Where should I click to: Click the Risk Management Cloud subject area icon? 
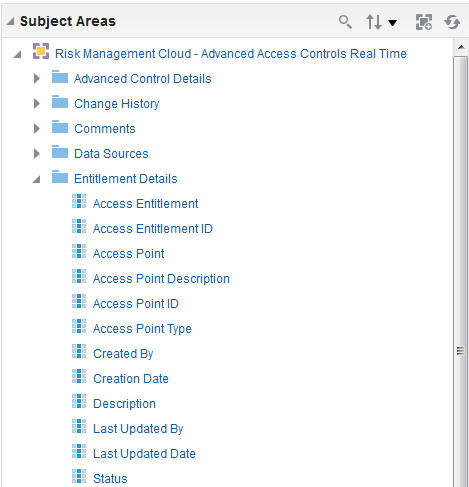[x=41, y=51]
